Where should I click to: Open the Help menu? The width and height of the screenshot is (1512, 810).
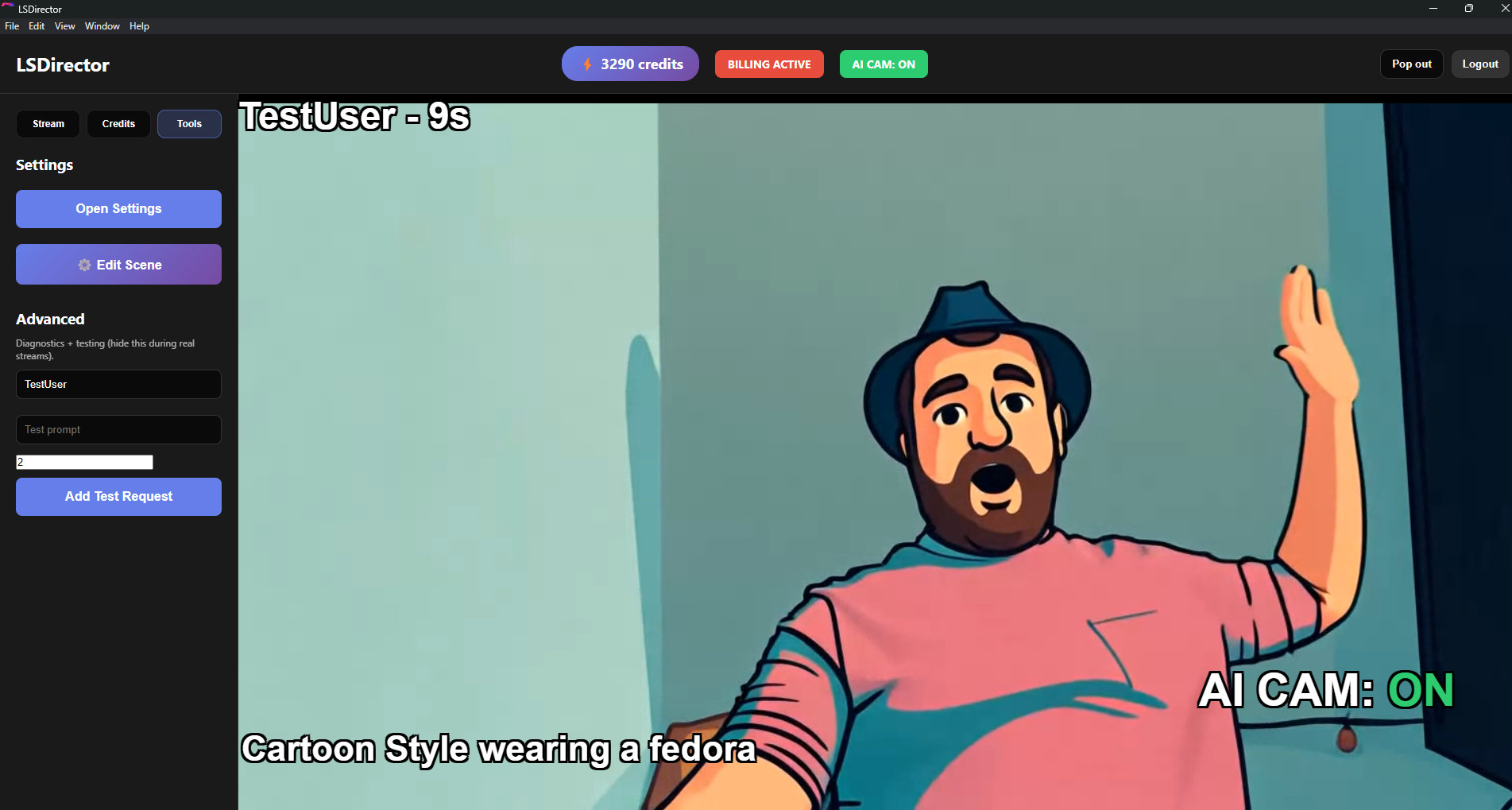[139, 26]
